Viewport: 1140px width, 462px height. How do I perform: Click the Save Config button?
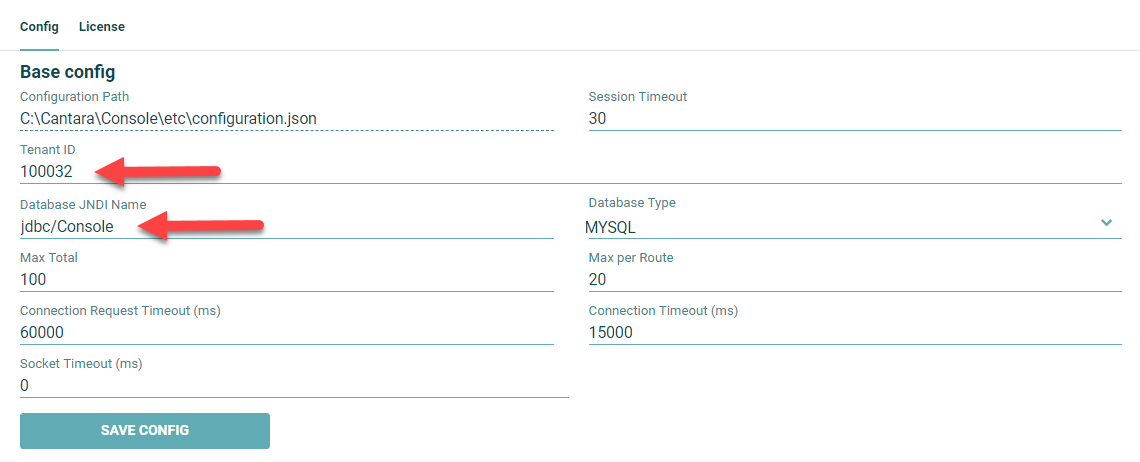tap(145, 431)
